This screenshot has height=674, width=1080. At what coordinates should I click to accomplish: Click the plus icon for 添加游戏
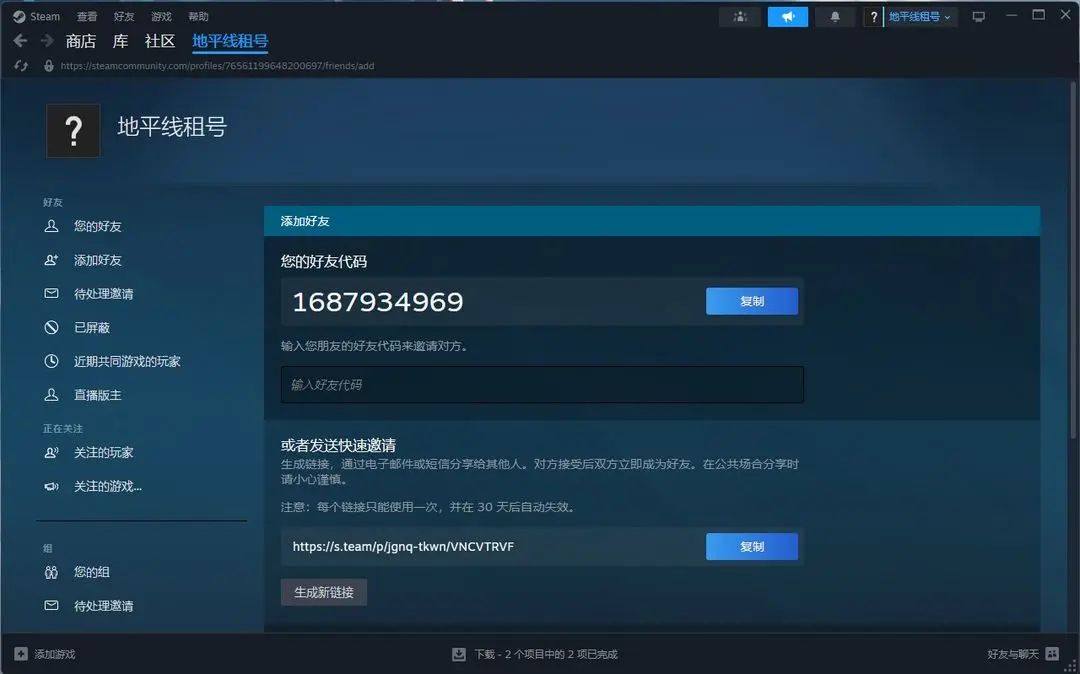[x=21, y=653]
